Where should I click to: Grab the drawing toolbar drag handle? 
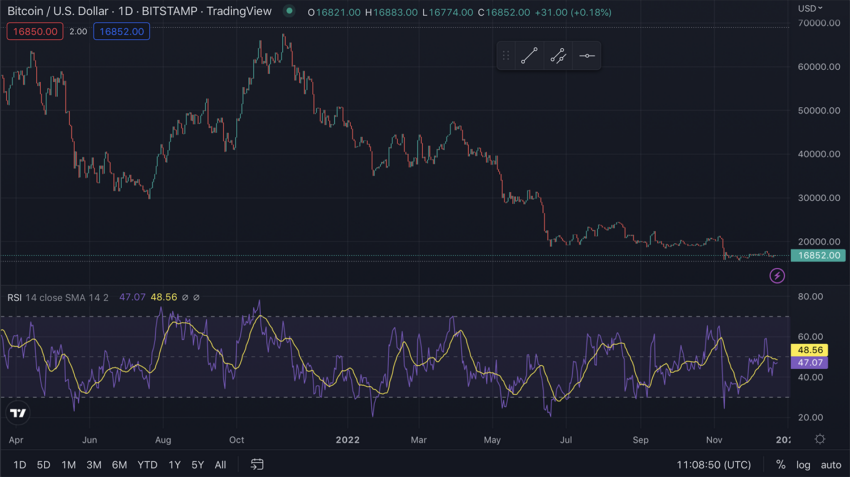506,56
